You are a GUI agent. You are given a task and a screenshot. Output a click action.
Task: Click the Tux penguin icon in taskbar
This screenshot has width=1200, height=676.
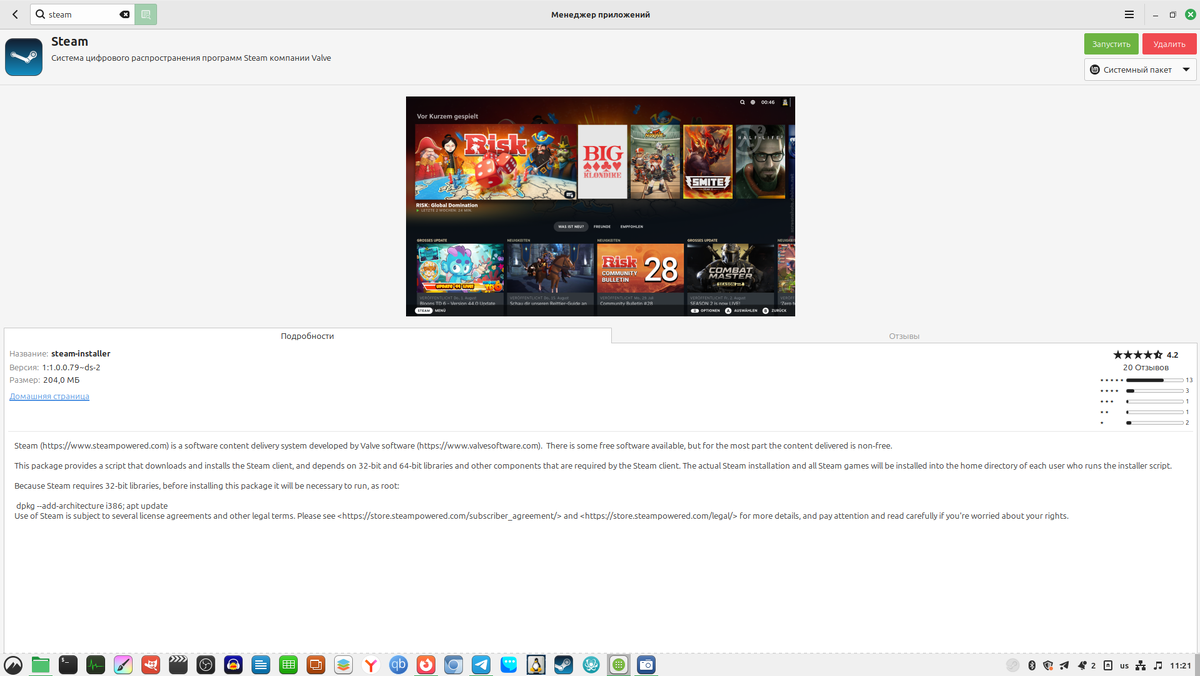(536, 664)
